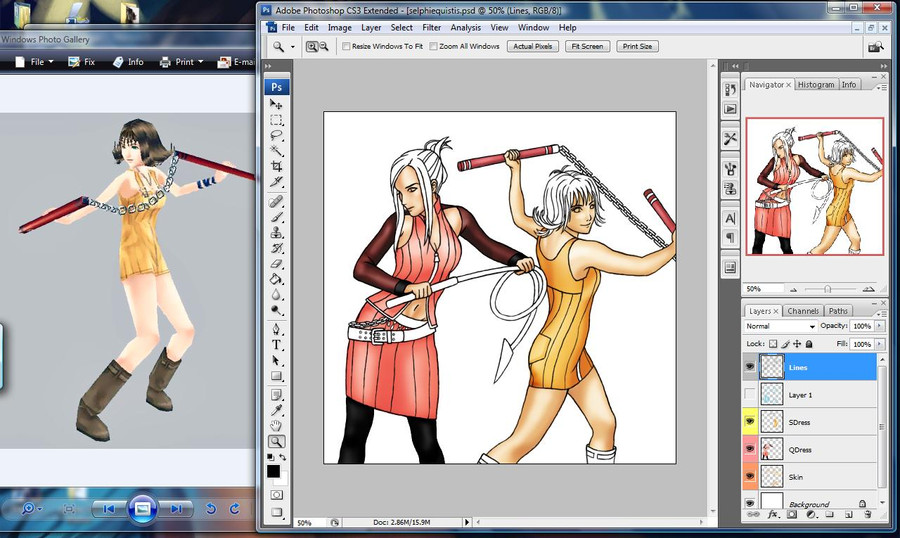Select the Hand tool

pos(276,425)
